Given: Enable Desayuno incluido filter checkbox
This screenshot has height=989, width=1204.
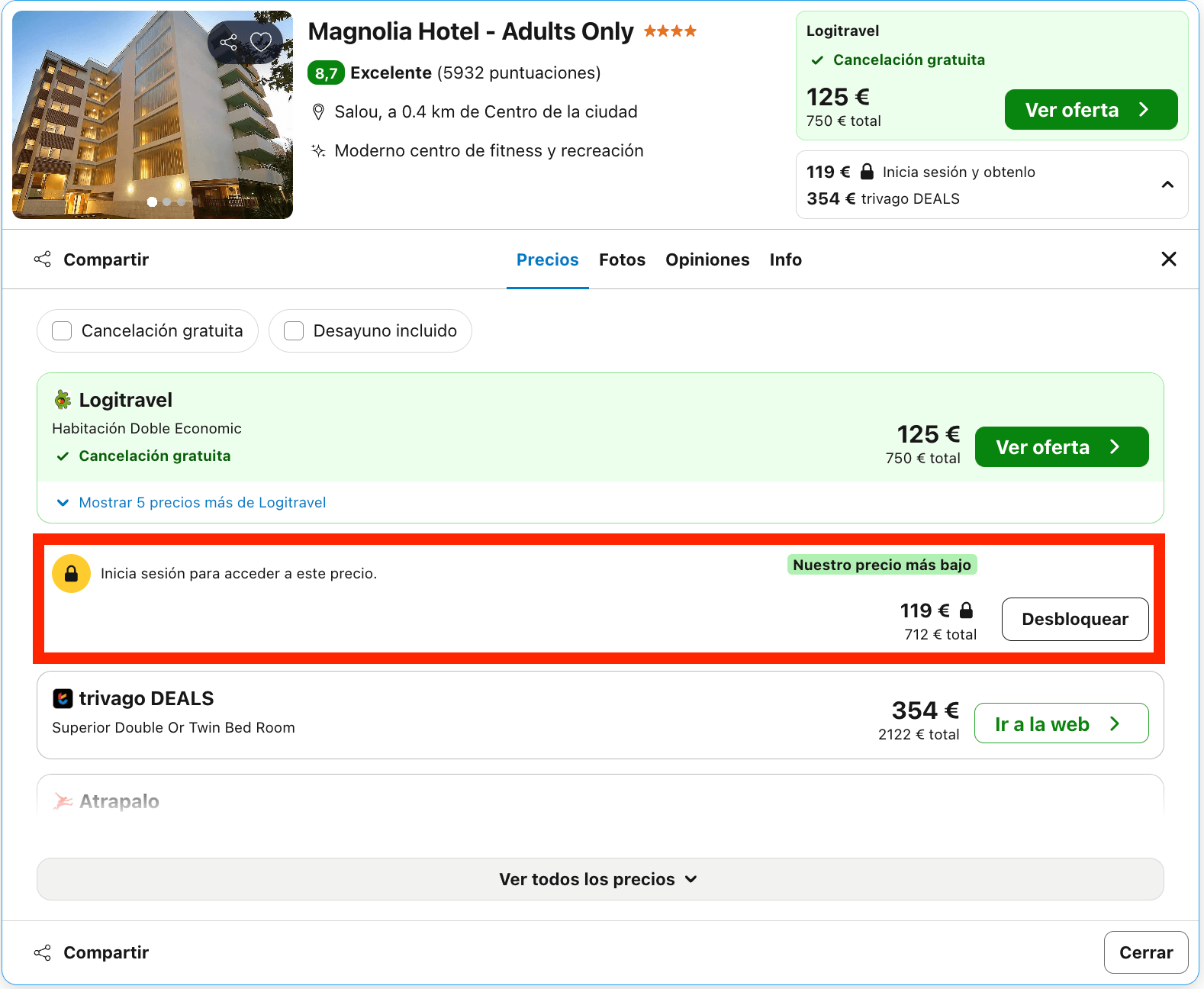Looking at the screenshot, I should point(294,330).
